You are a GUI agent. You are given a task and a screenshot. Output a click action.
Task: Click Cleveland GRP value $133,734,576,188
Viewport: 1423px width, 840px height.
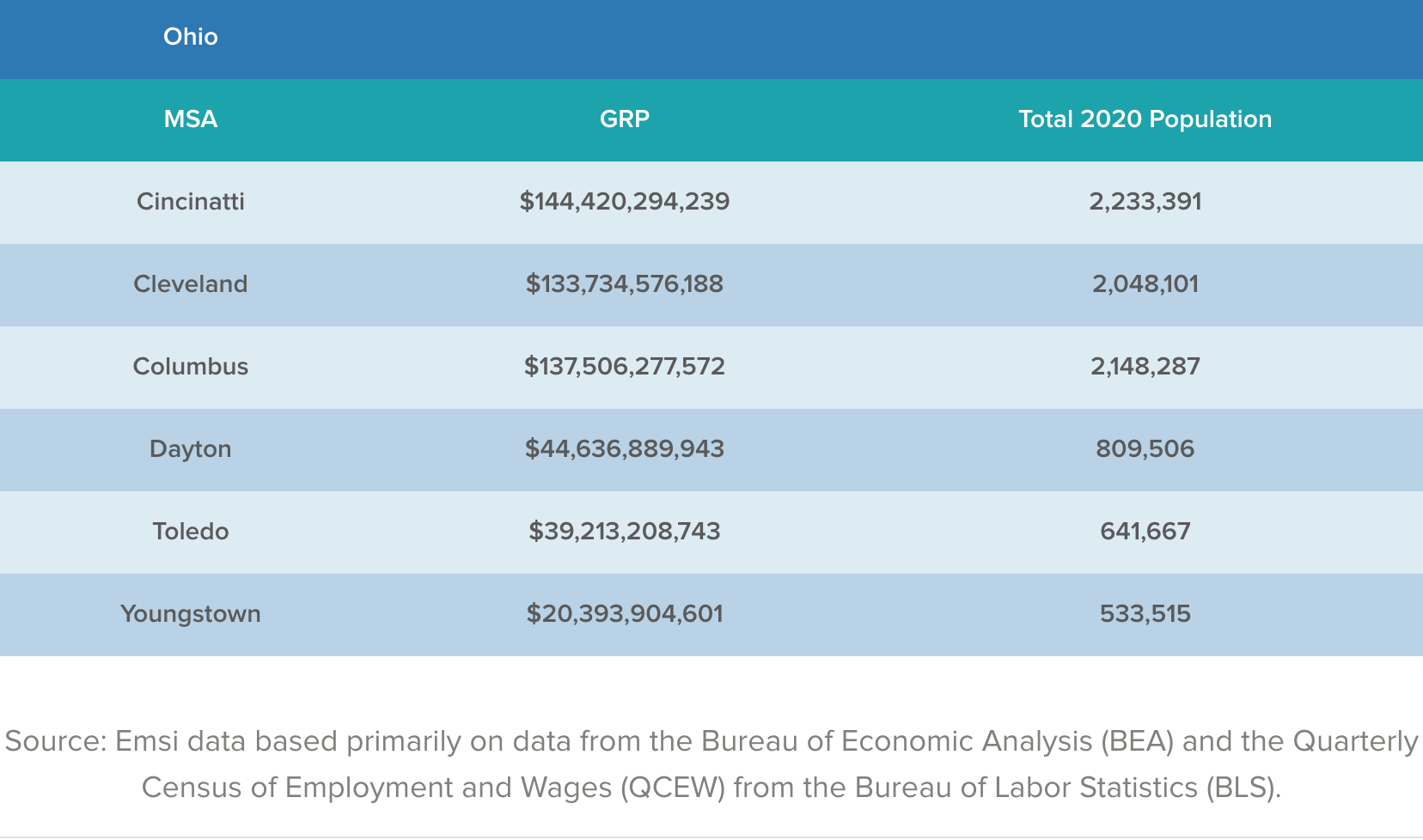(x=625, y=284)
